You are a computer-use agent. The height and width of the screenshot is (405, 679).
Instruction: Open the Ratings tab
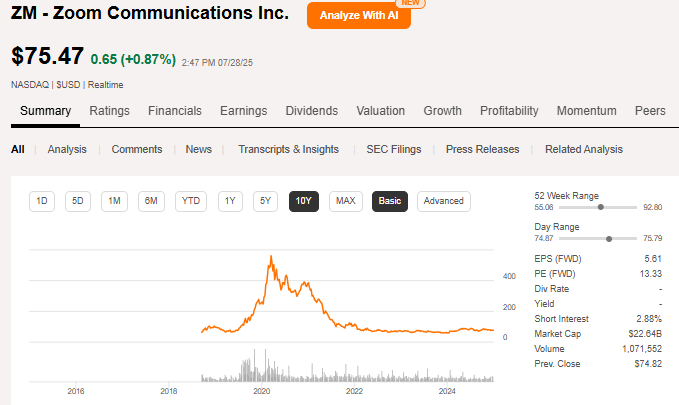click(x=109, y=111)
